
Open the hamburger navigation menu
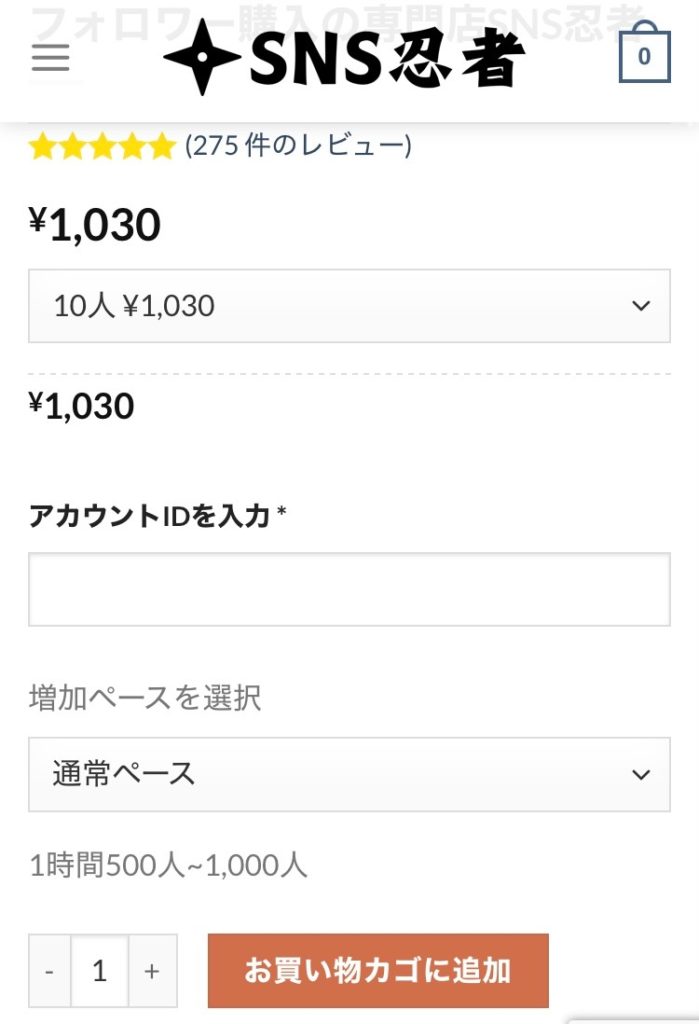50,57
